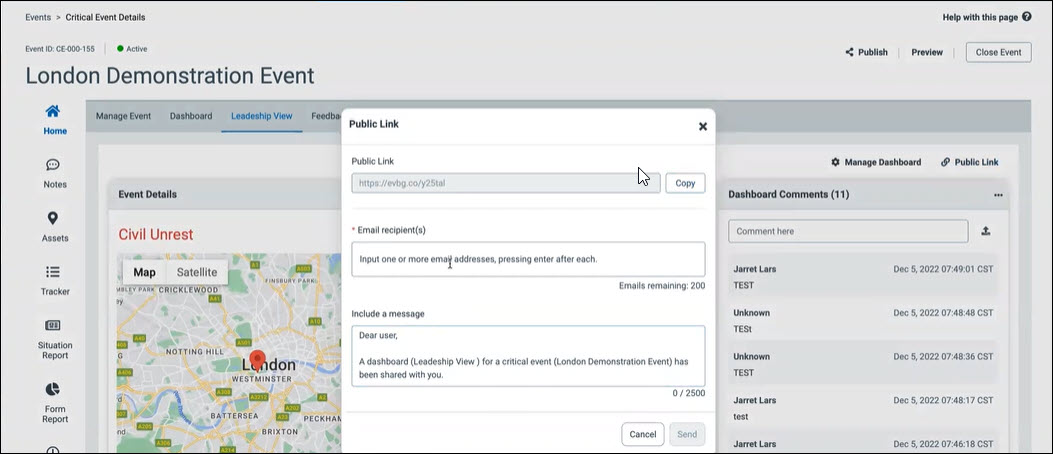Open Help with this page
Screen dimensions: 1053x454
tap(987, 17)
